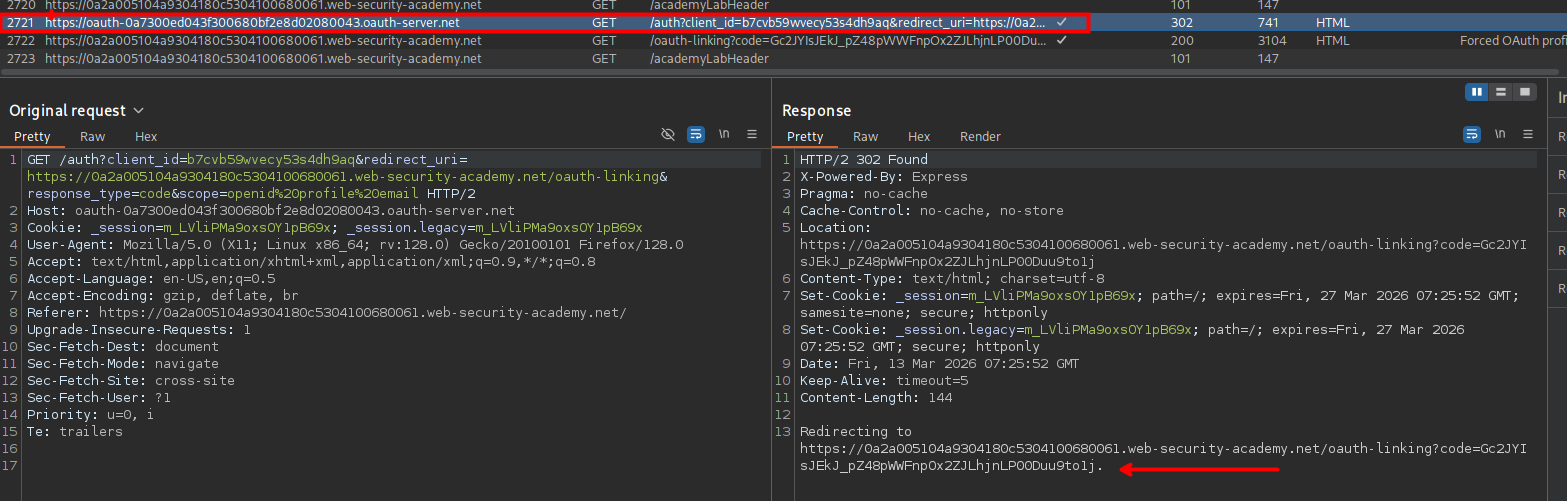Toggle word wrap in the request editor
The image size is (1567, 501).
(696, 134)
